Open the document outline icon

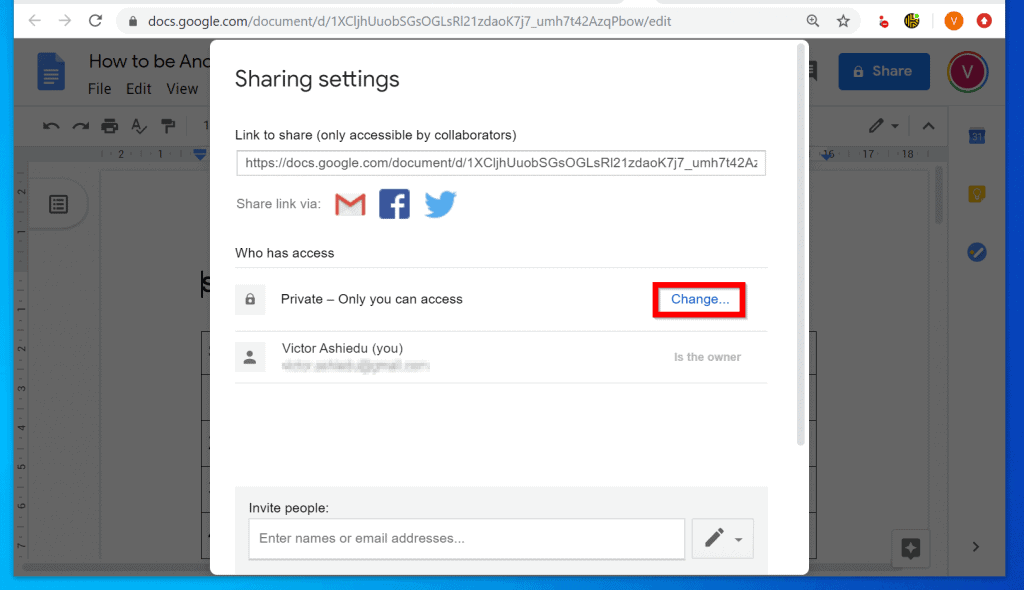coord(59,205)
